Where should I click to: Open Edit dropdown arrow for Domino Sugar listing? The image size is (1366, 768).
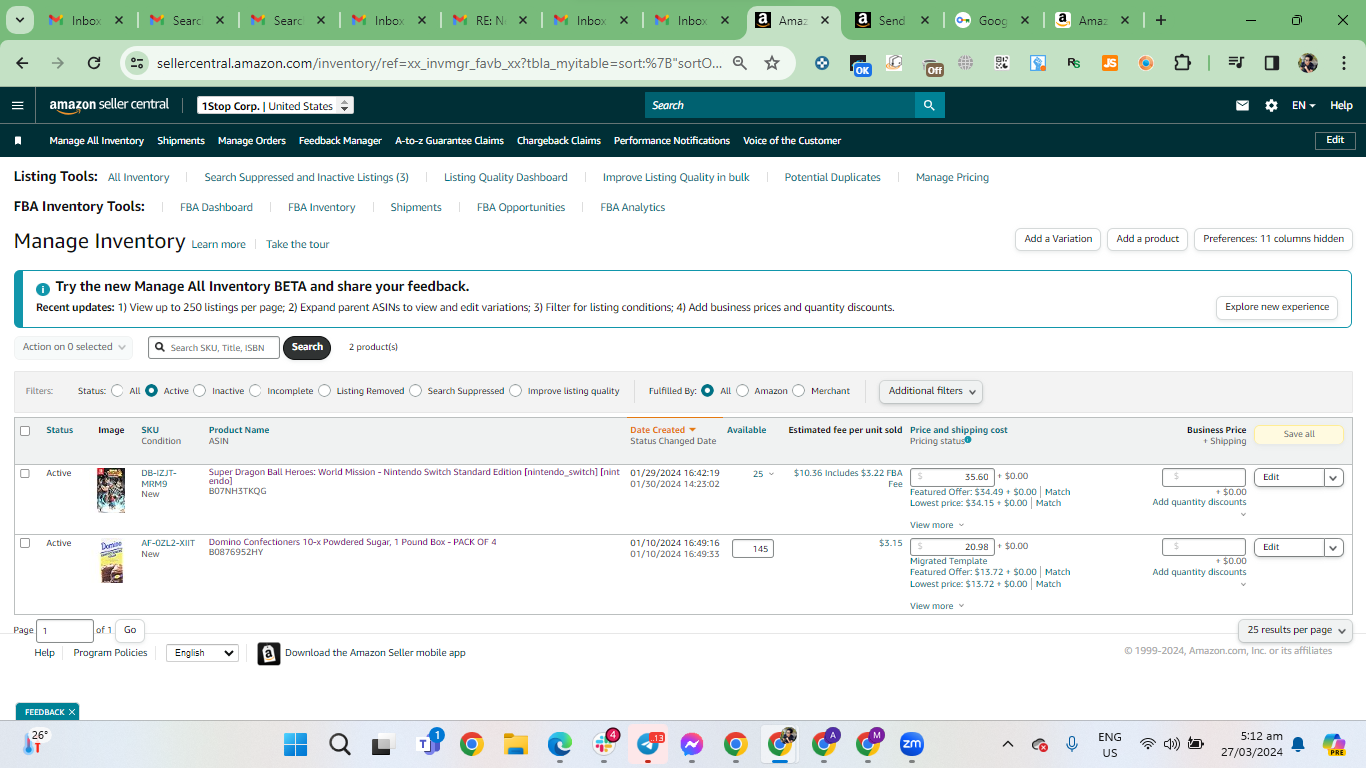click(x=1333, y=547)
